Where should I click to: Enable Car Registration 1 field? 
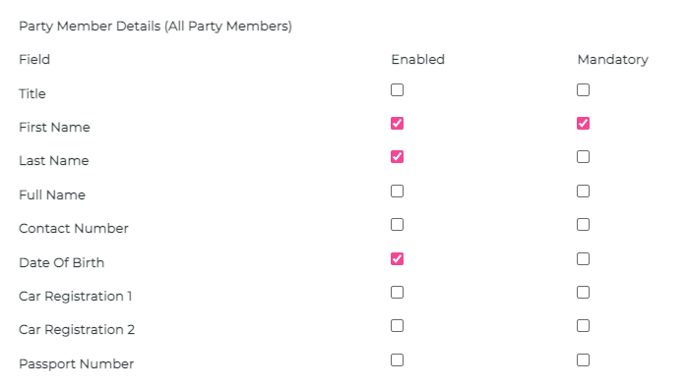(x=397, y=293)
